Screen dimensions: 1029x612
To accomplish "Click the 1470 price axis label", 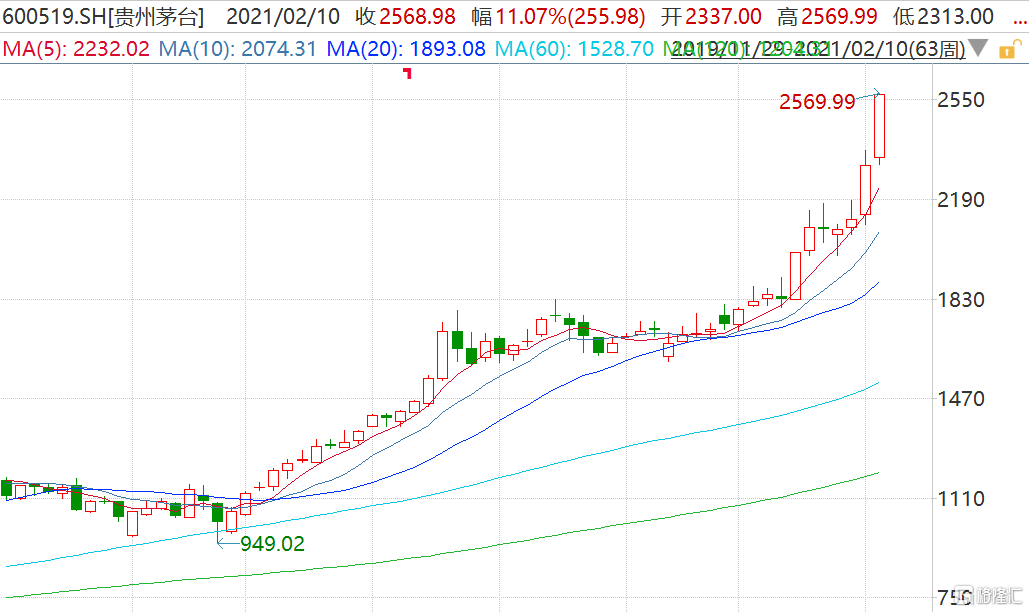I will (x=961, y=399).
